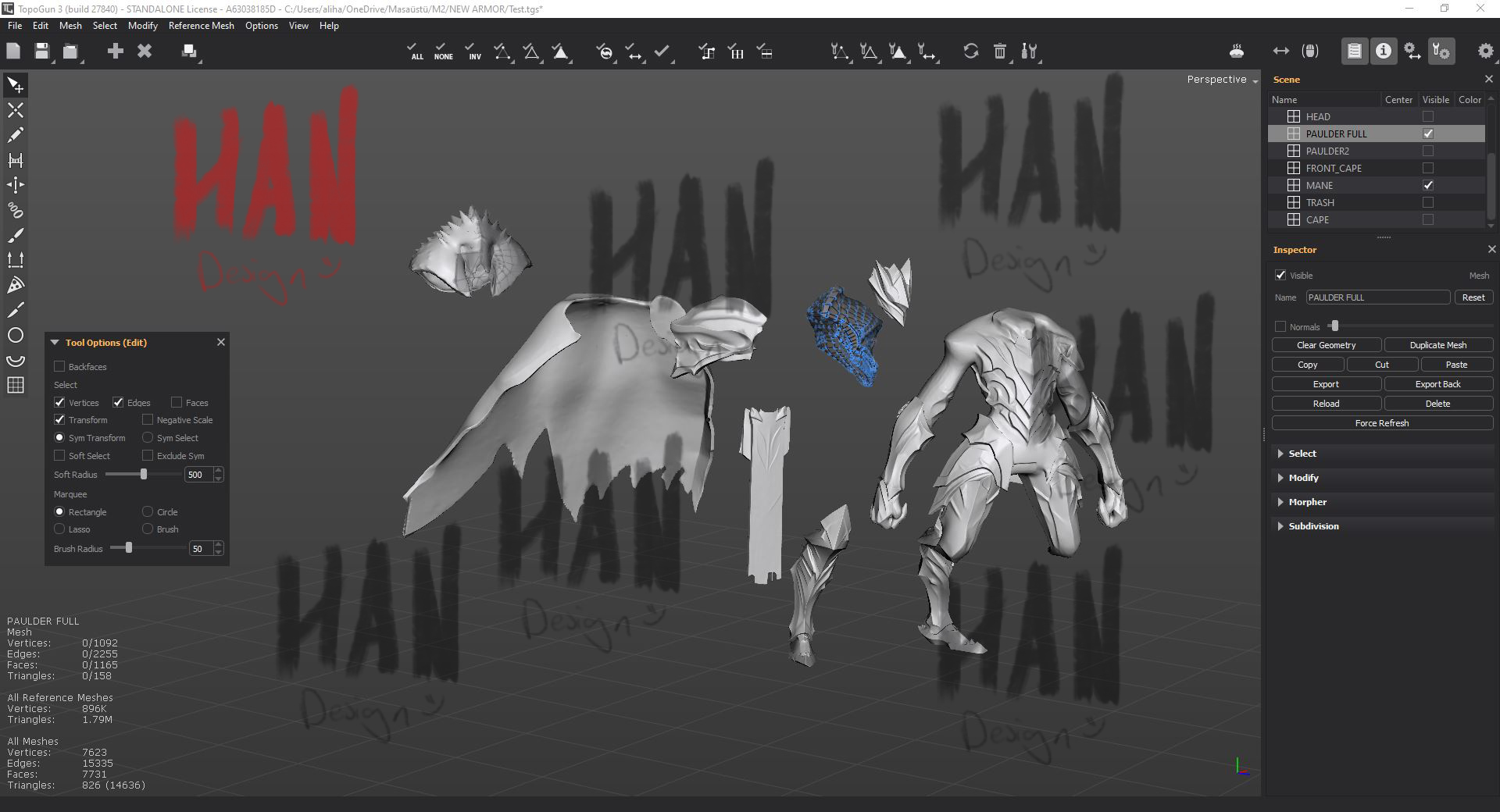Click the Save floppy disk icon
The height and width of the screenshot is (812, 1500).
click(x=42, y=52)
